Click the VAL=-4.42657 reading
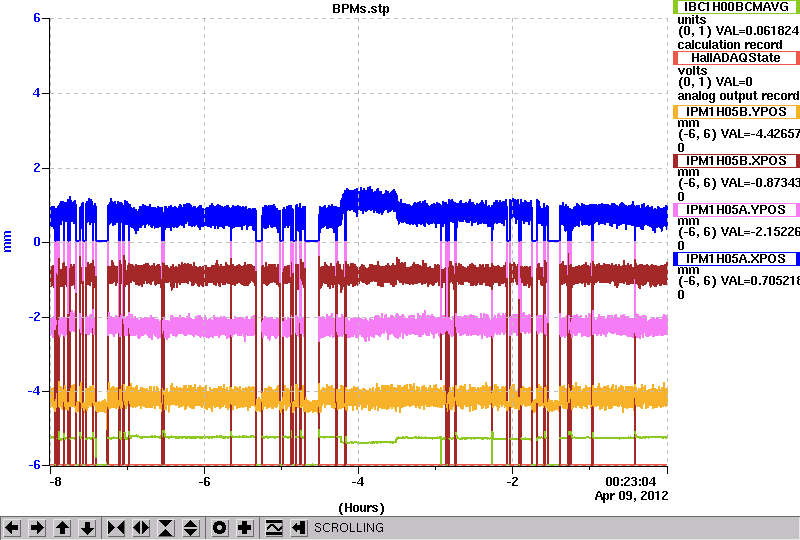The width and height of the screenshot is (800, 540). (759, 134)
